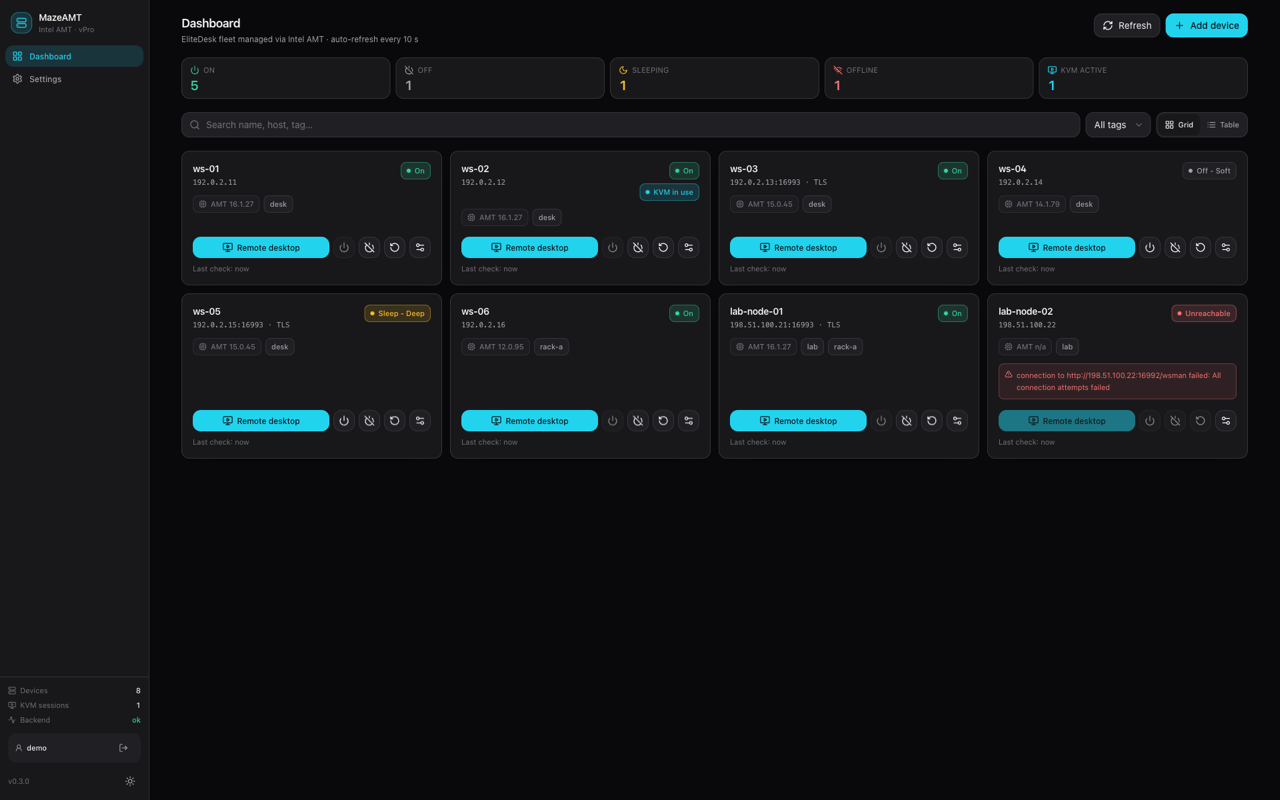Viewport: 1280px width, 800px height.
Task: Select the OFFLINE status summary card
Action: click(x=929, y=78)
